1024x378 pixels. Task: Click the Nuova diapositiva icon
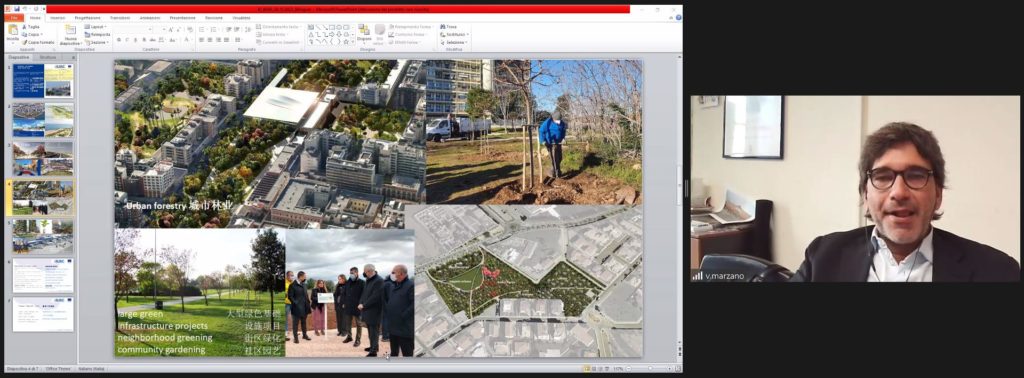tap(71, 30)
